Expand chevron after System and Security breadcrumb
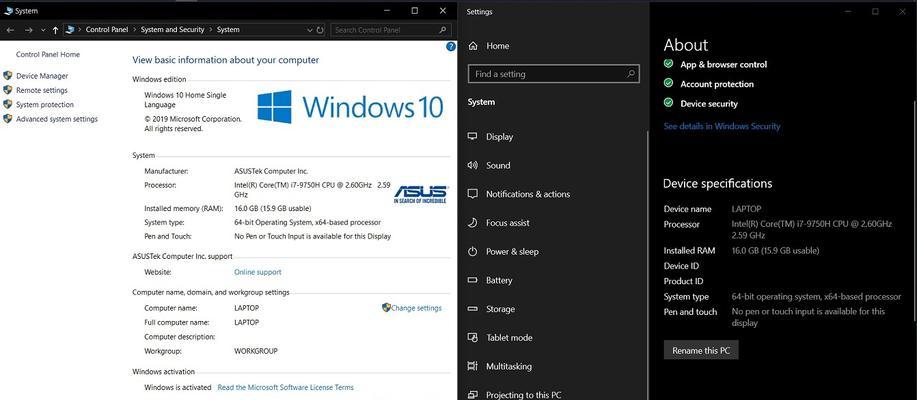 211,30
